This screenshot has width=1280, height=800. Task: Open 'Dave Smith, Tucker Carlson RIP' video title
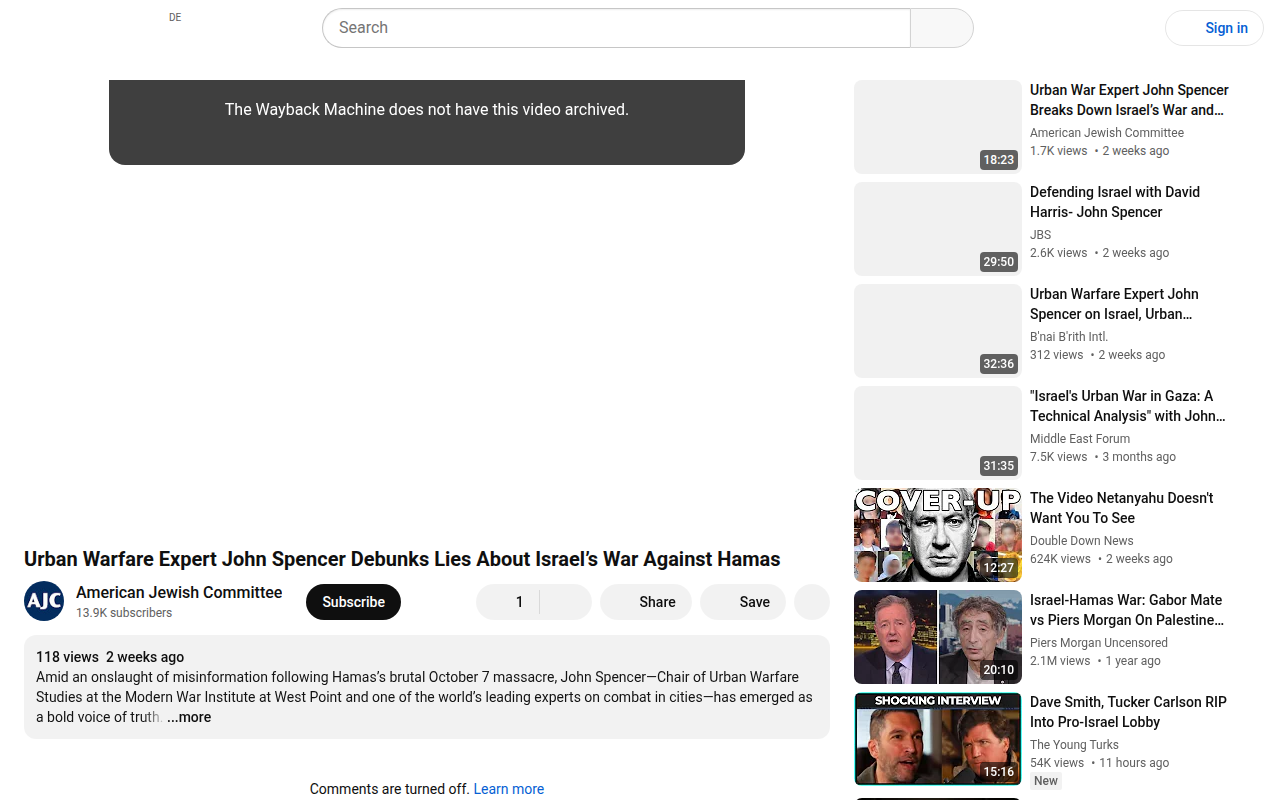click(x=1128, y=712)
